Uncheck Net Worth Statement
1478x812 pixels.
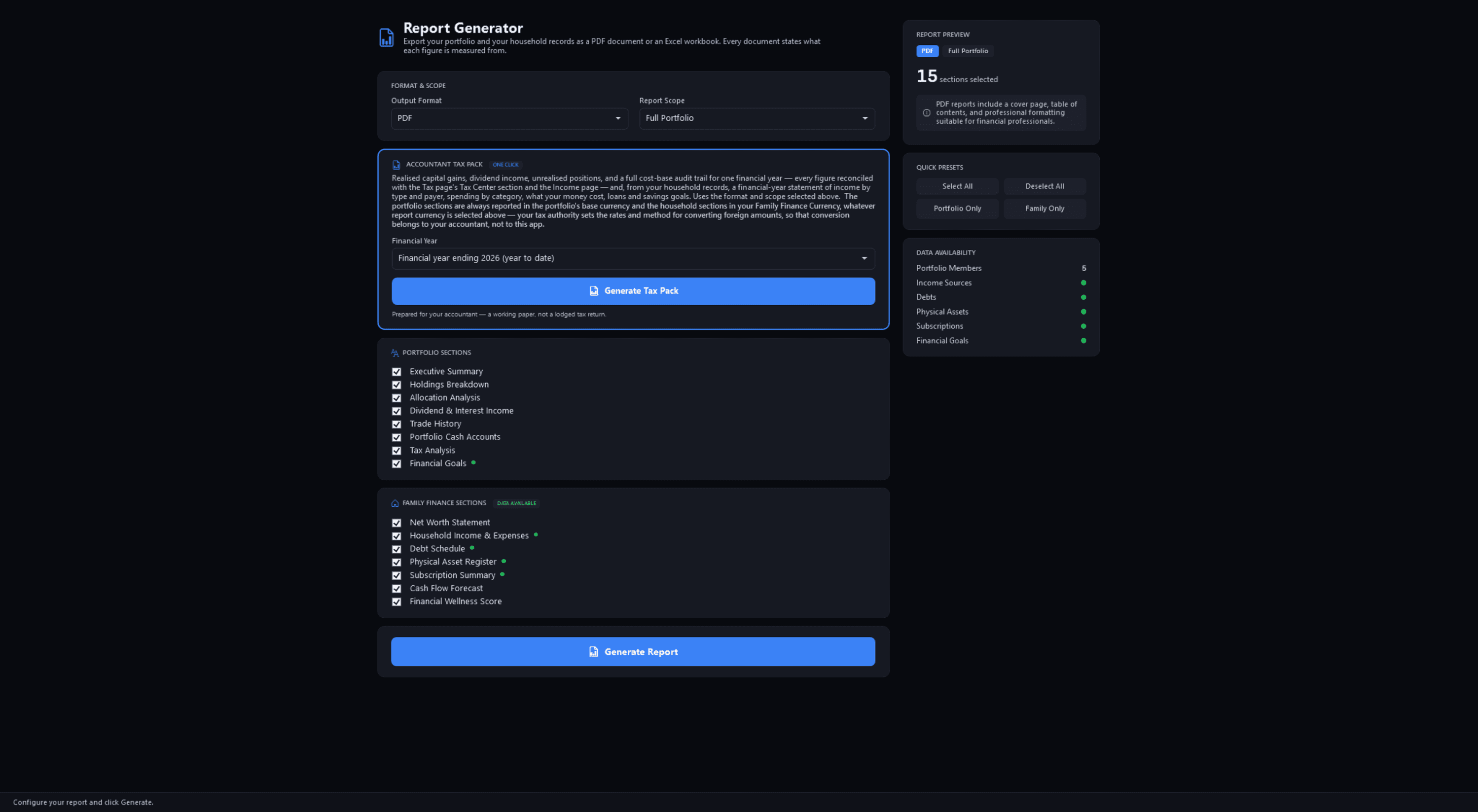coord(397,523)
